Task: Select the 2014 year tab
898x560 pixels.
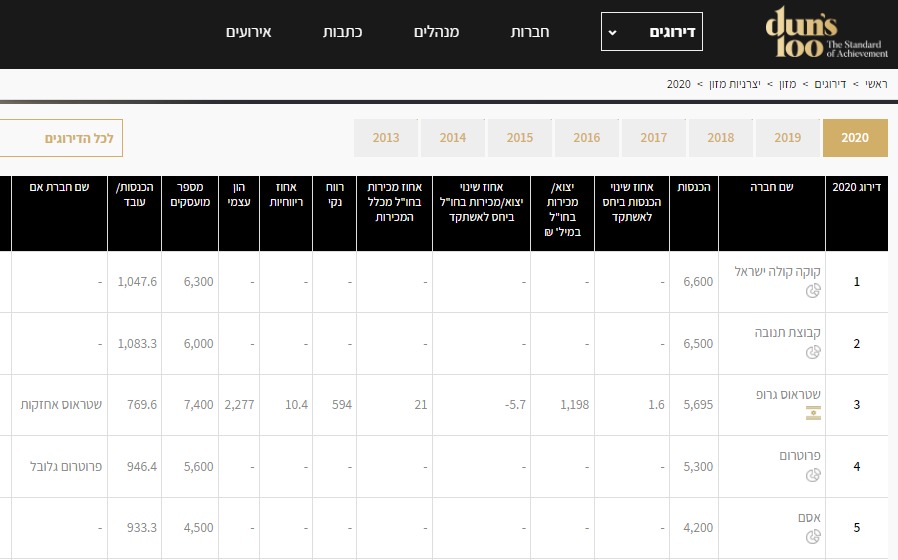Action: pos(452,138)
